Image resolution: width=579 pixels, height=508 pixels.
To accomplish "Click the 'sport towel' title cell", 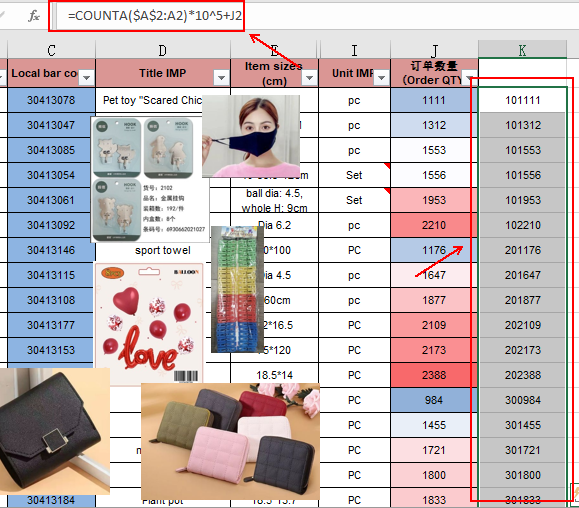I will [x=163, y=250].
